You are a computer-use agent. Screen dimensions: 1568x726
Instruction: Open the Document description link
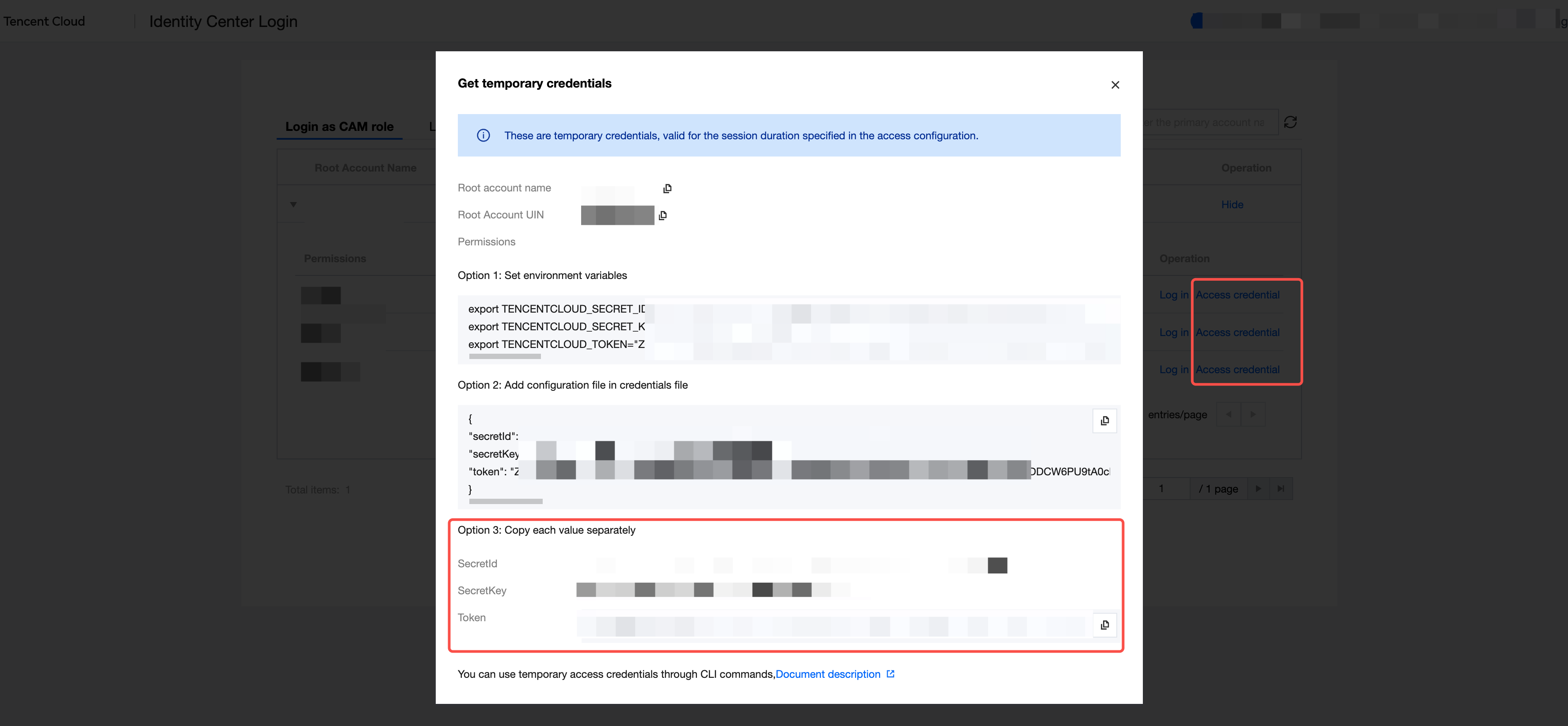[x=827, y=674]
